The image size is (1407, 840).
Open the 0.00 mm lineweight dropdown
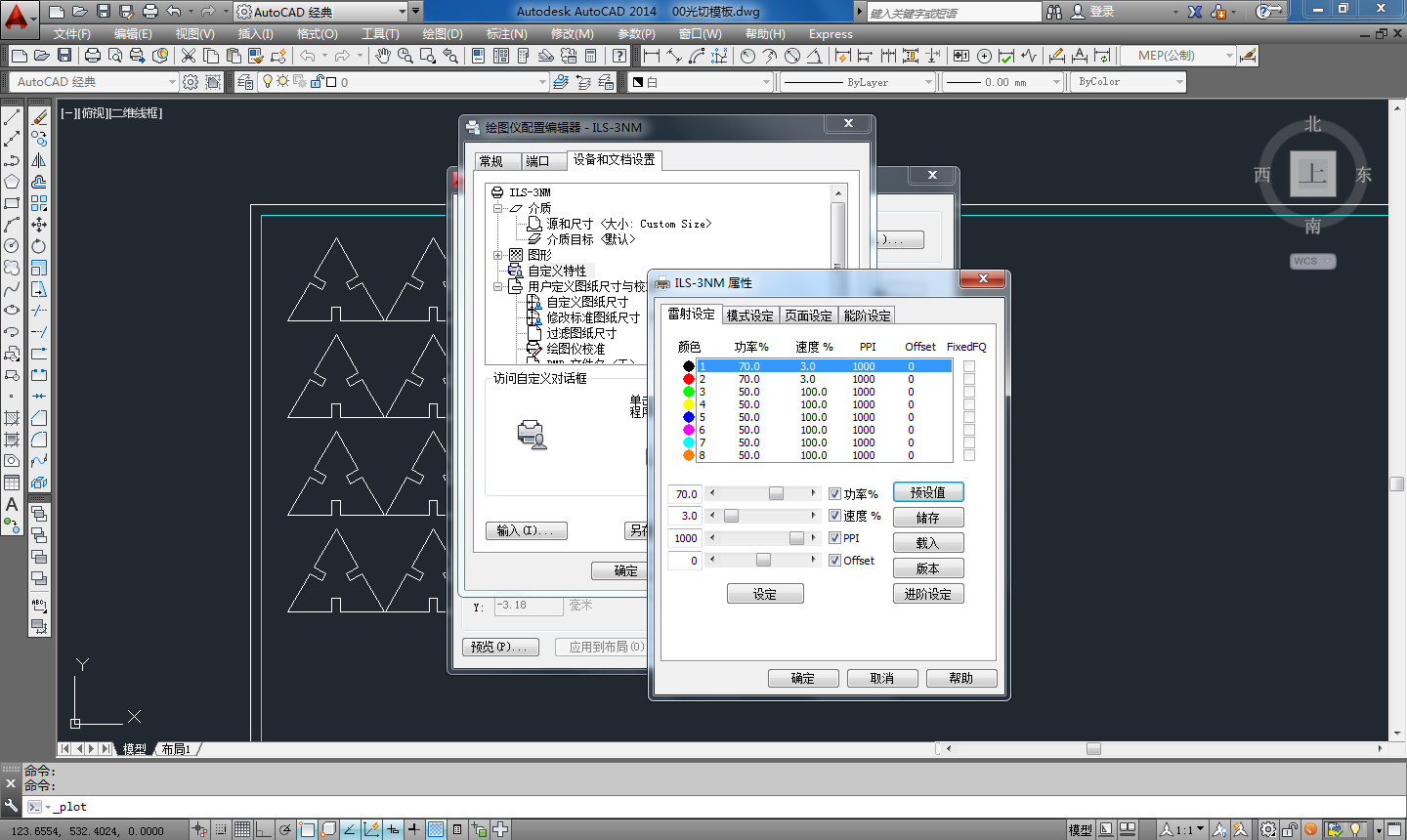[1056, 82]
